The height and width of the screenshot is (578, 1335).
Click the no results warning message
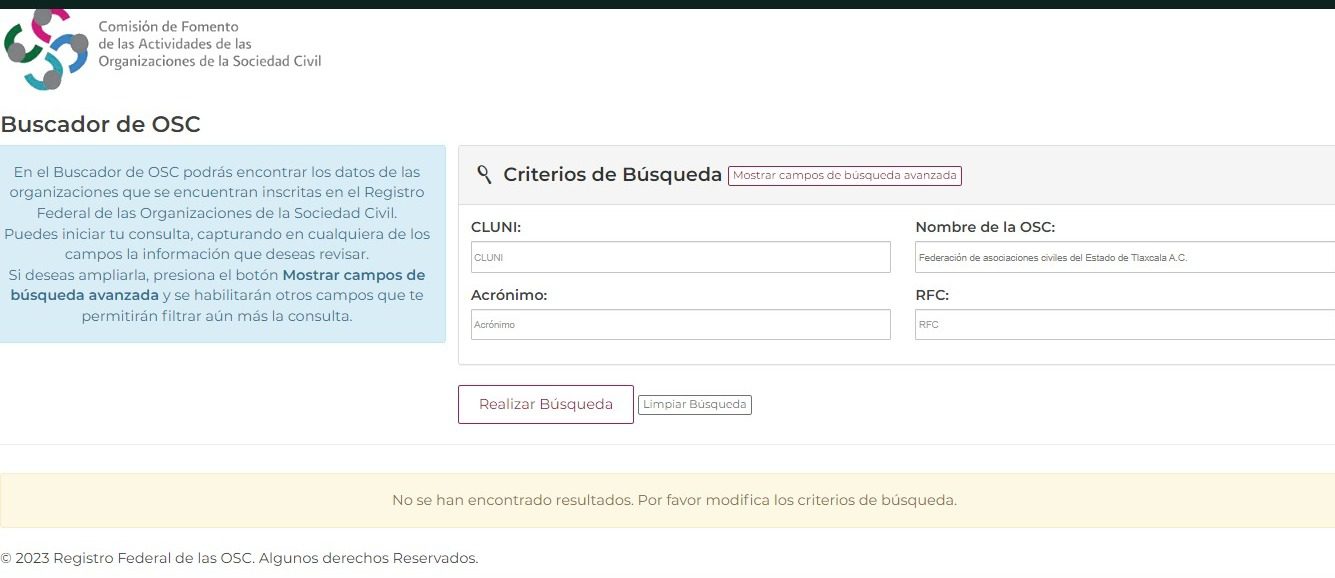click(x=675, y=500)
